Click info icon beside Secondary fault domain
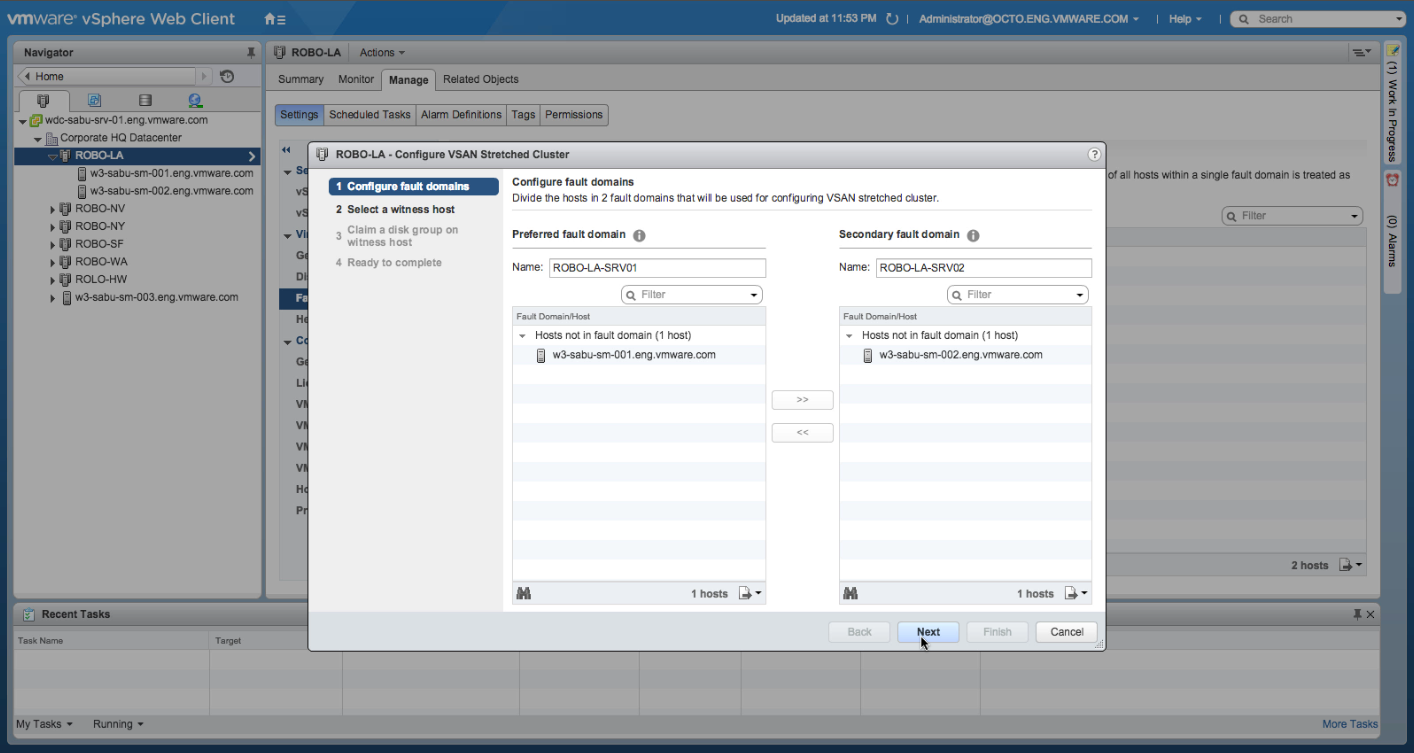 (x=972, y=235)
